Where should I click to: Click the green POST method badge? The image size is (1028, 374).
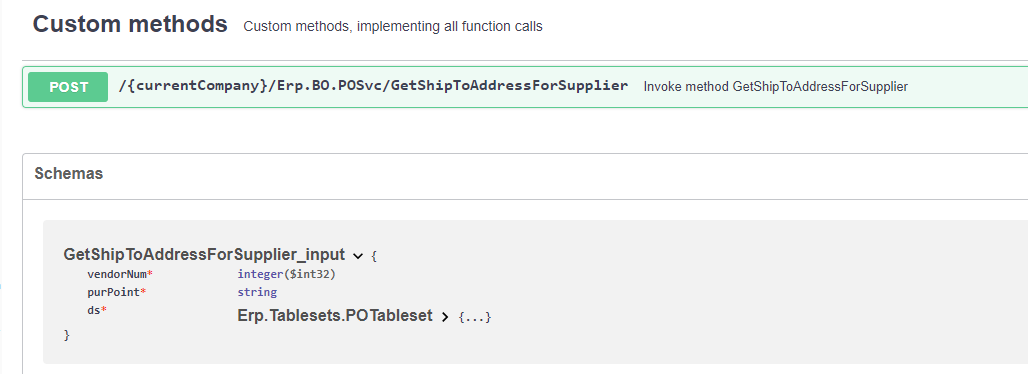pos(68,87)
